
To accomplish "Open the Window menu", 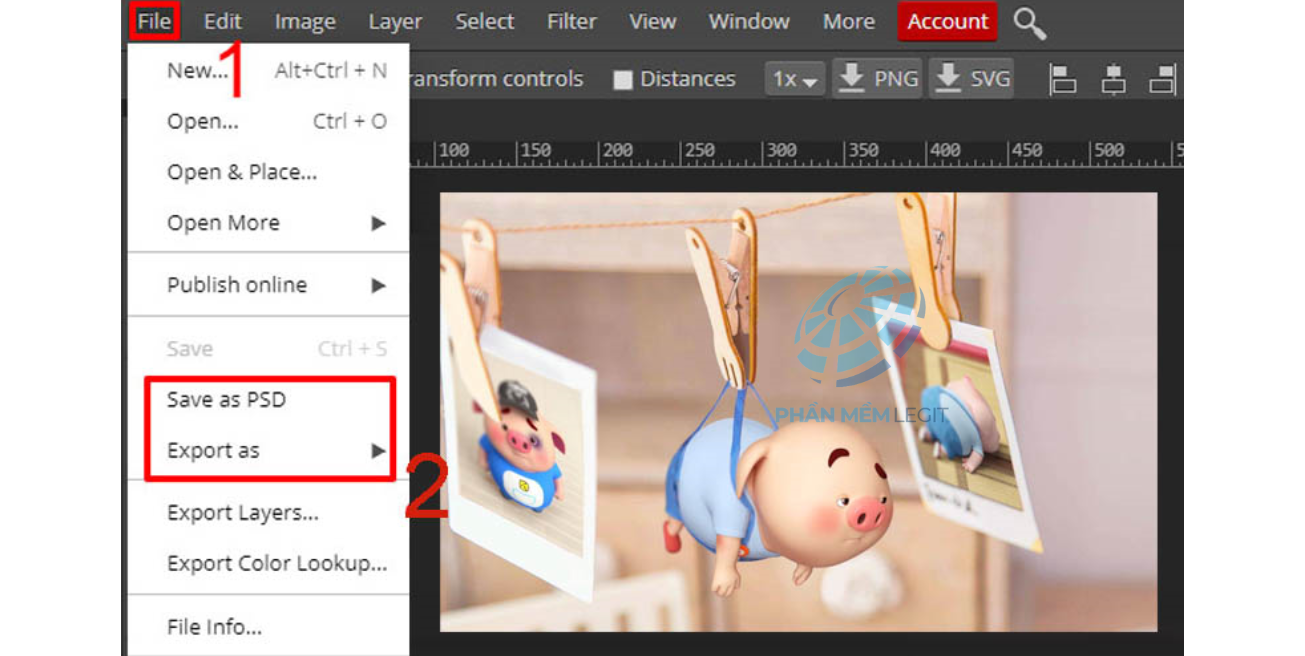I will coord(750,21).
